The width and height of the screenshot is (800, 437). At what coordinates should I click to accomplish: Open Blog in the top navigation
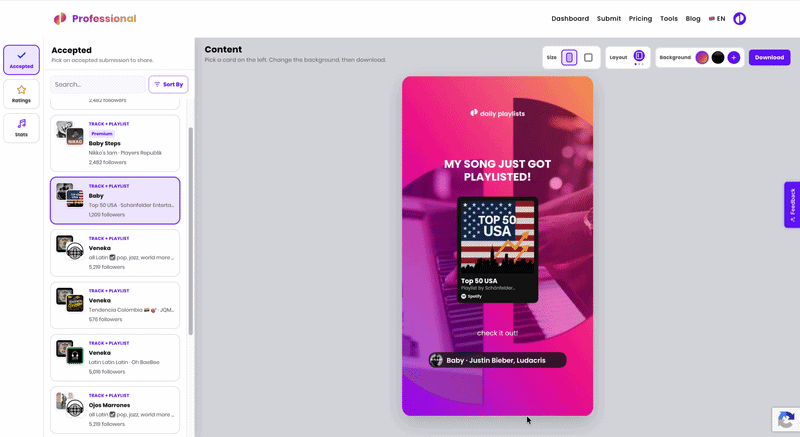[x=693, y=19]
